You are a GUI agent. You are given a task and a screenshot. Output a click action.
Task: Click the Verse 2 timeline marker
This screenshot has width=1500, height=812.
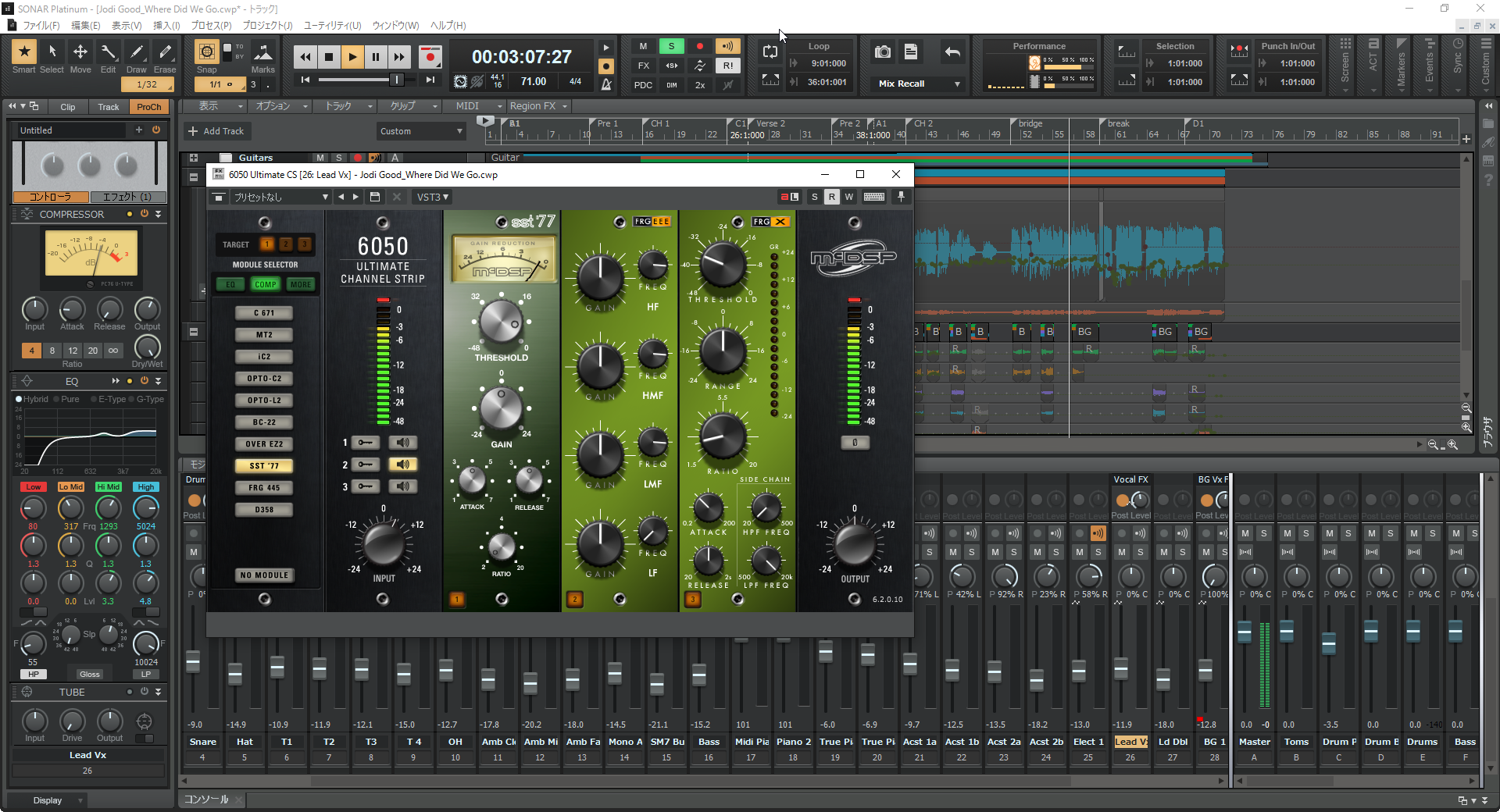(770, 123)
